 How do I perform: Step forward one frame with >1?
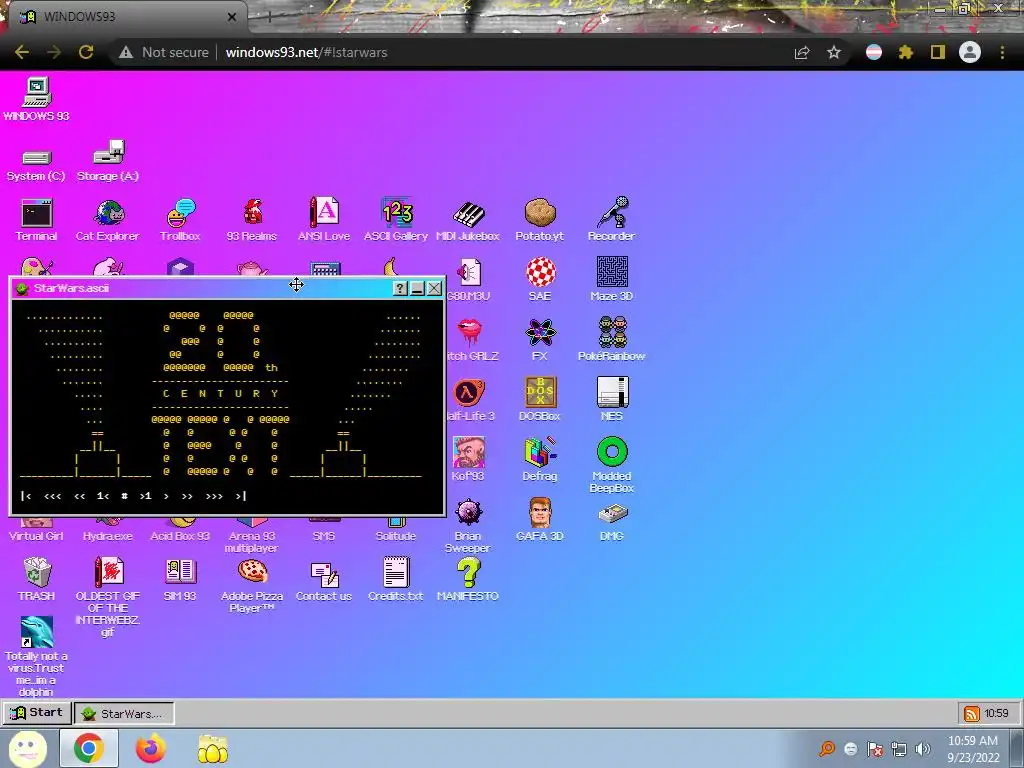pos(145,496)
